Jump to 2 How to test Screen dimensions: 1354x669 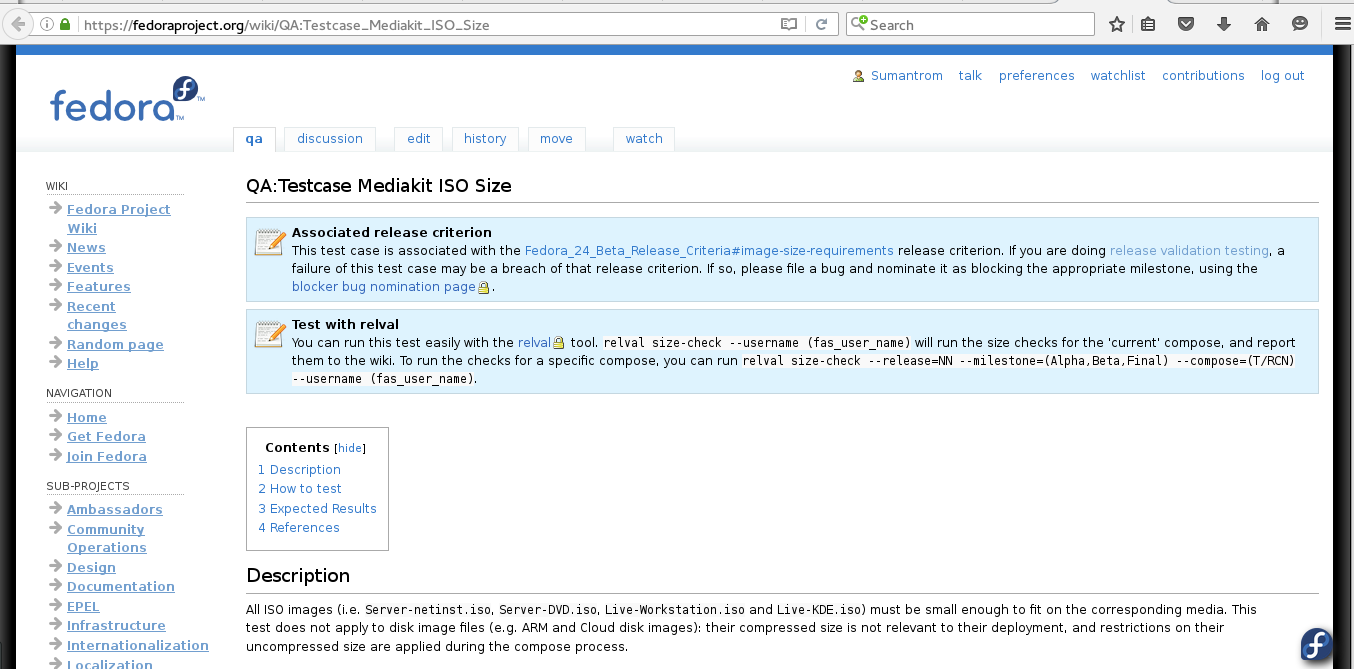pos(300,489)
